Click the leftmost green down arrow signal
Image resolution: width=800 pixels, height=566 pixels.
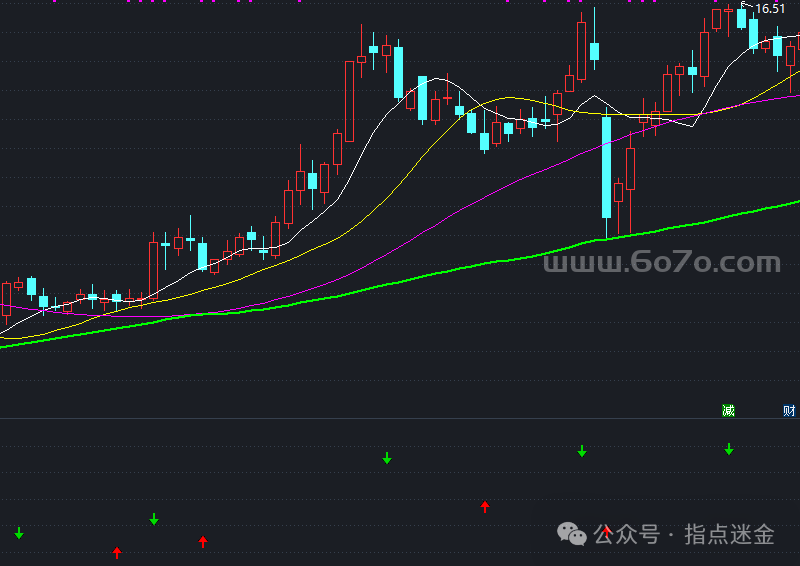pos(19,533)
